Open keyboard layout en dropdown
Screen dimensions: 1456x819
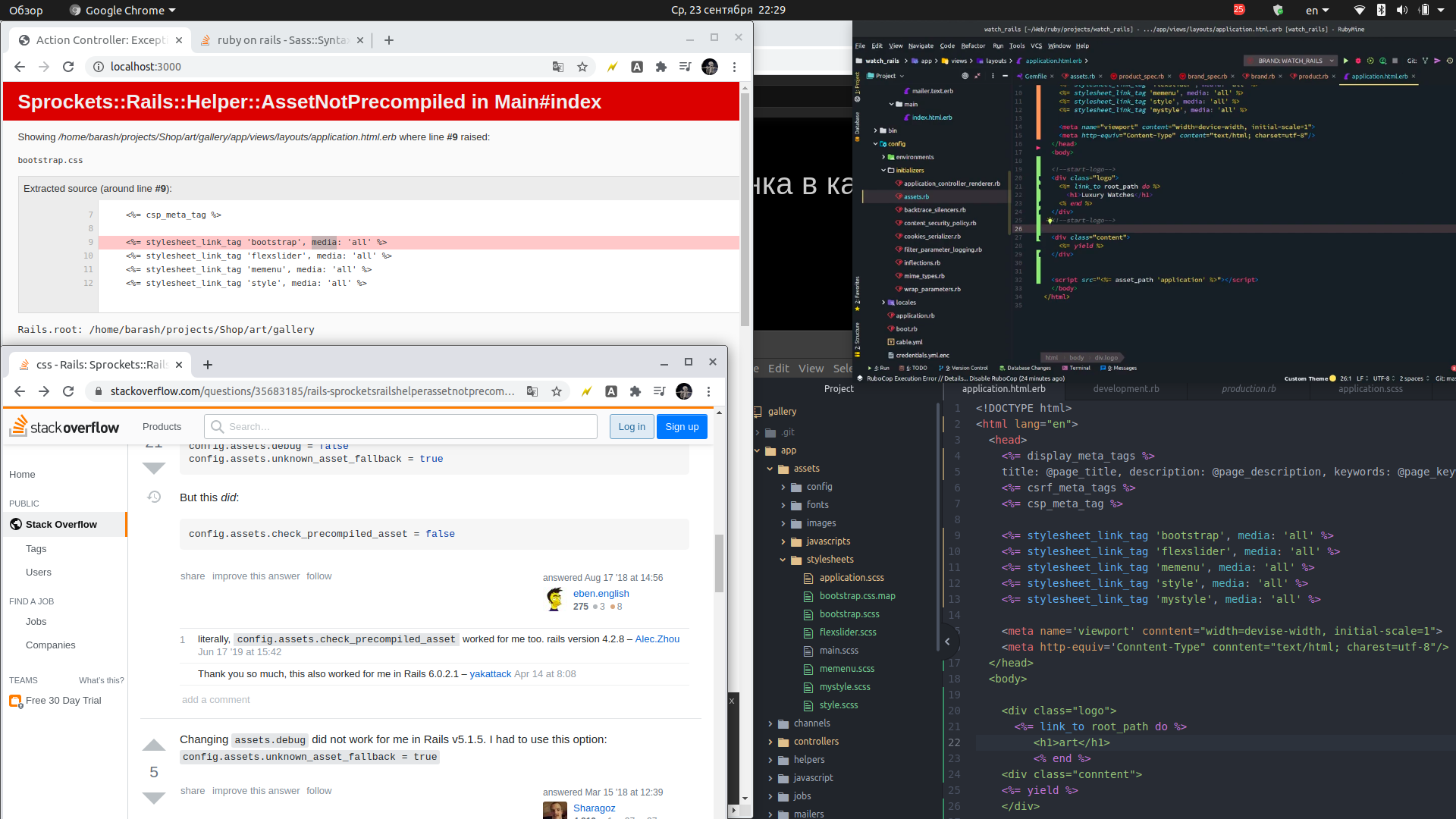pyautogui.click(x=1317, y=10)
